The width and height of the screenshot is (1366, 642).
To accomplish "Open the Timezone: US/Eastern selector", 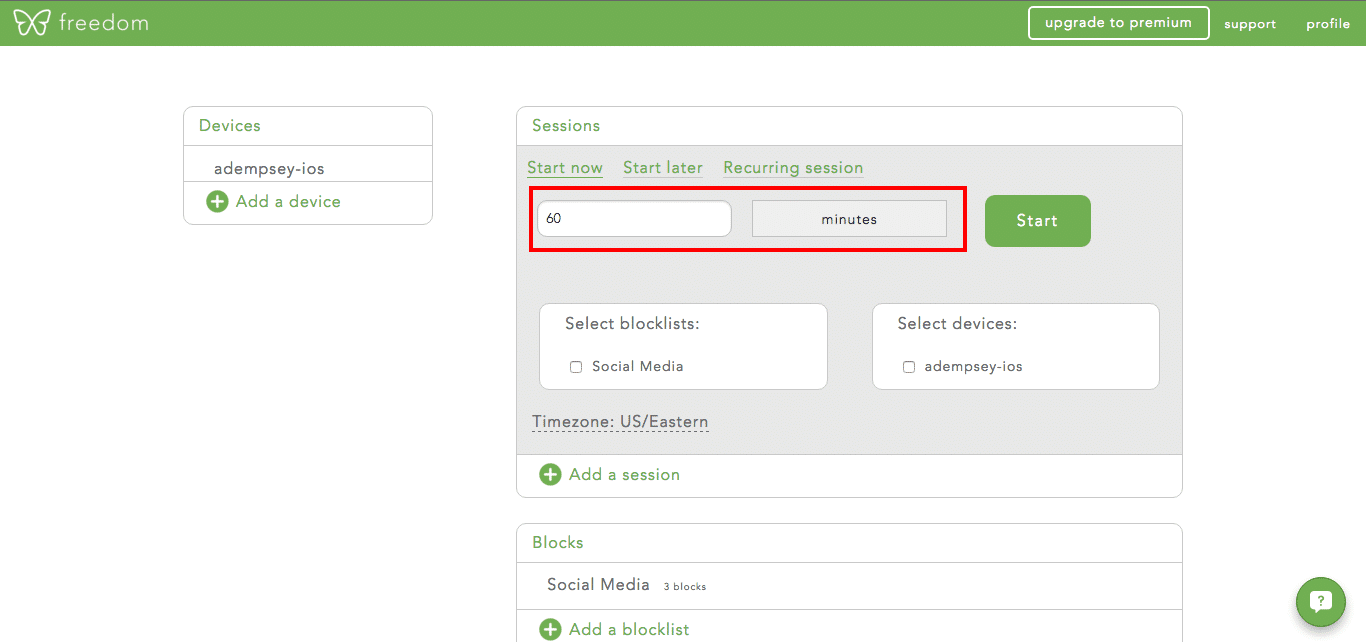I will 620,422.
